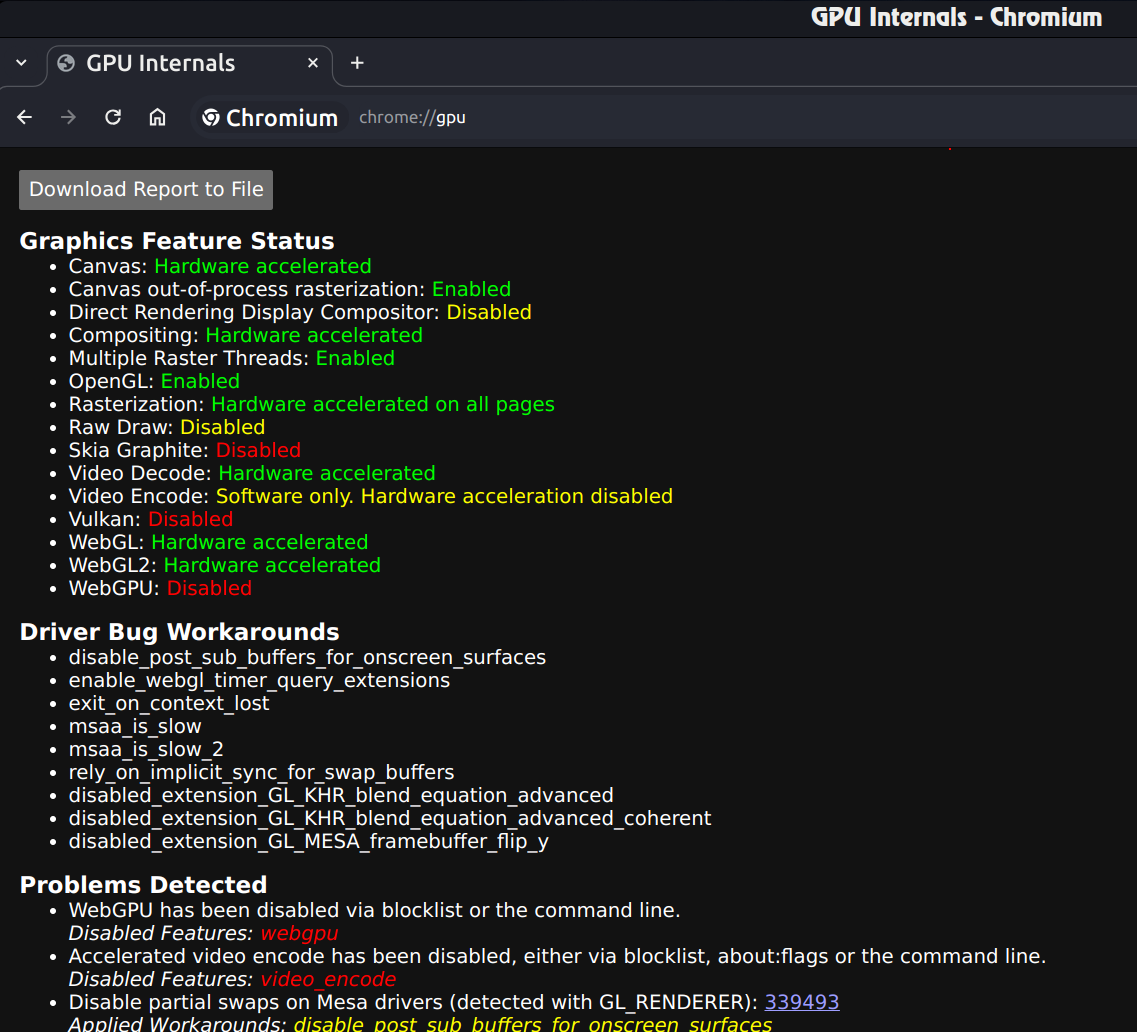The image size is (1137, 1032).
Task: Click disable_post_sub_buffers_for_onscreen_surfaces in Driver Bug Workarounds list
Action: (x=307, y=658)
